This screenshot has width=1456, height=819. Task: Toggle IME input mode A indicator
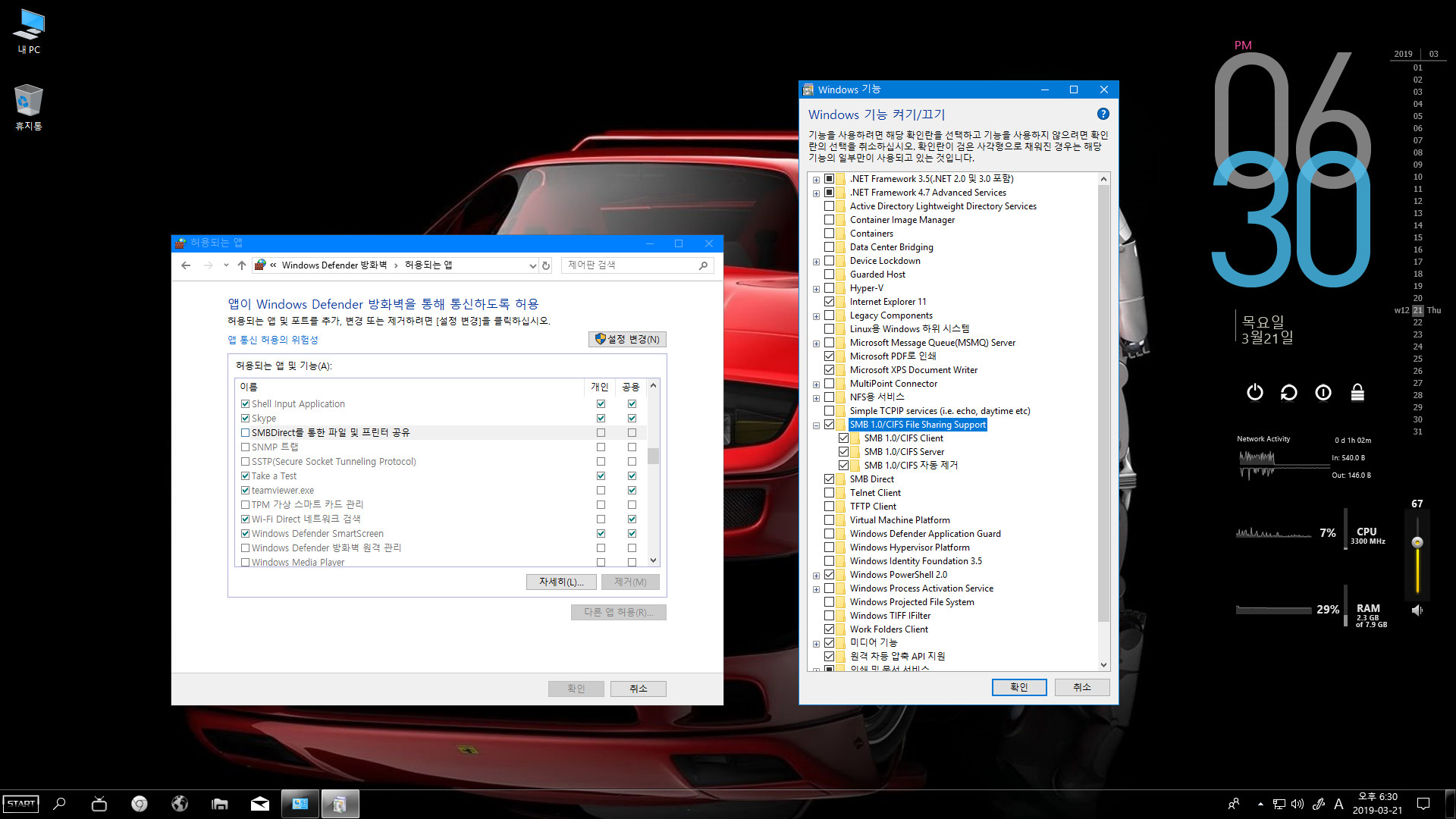1338,804
